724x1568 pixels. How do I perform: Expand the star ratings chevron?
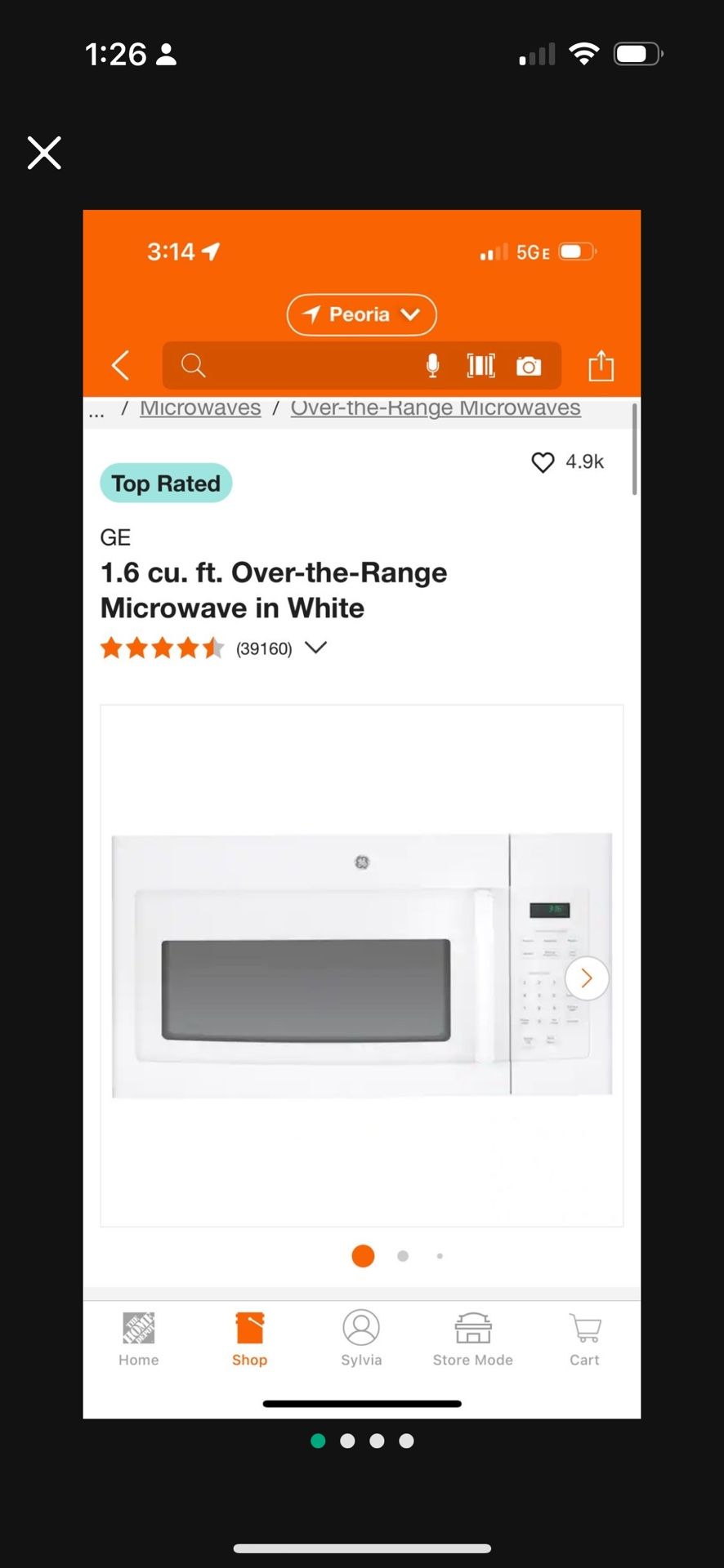point(315,648)
